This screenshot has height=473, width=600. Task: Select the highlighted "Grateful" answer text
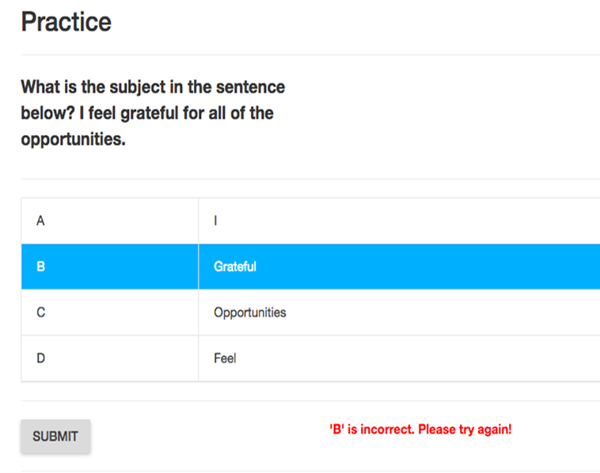[235, 267]
